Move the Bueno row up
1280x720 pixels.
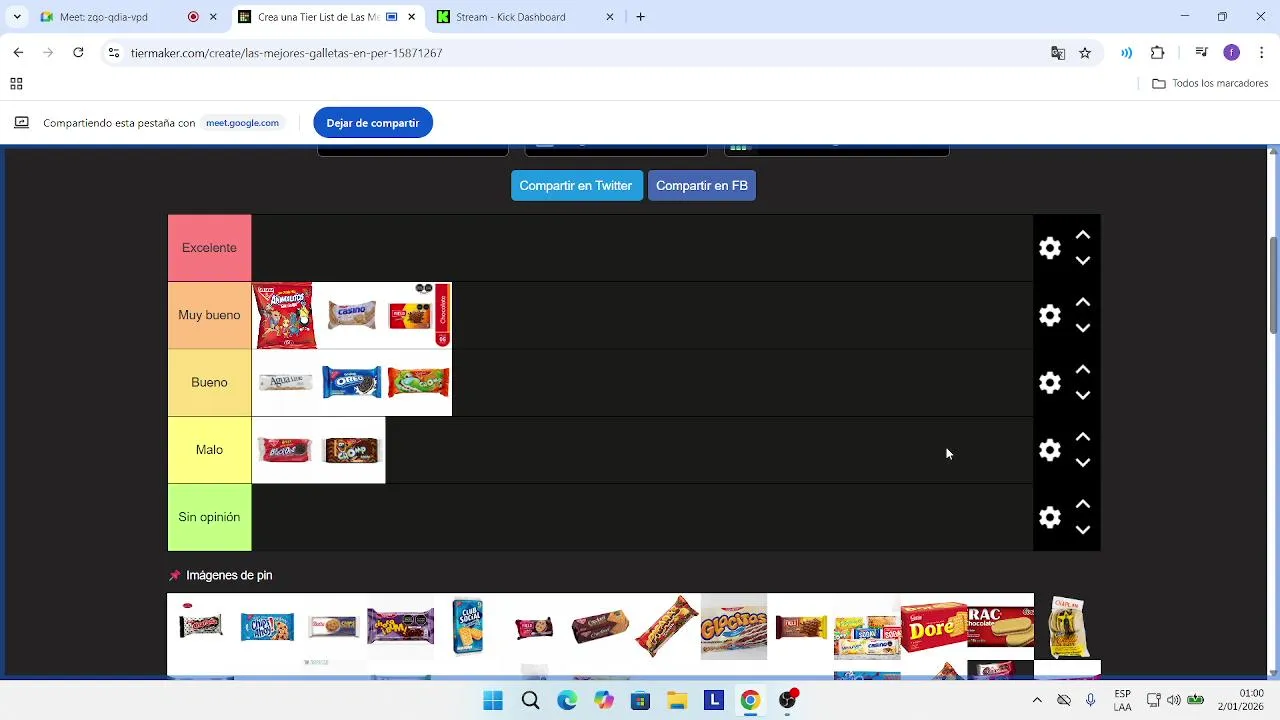tap(1082, 370)
